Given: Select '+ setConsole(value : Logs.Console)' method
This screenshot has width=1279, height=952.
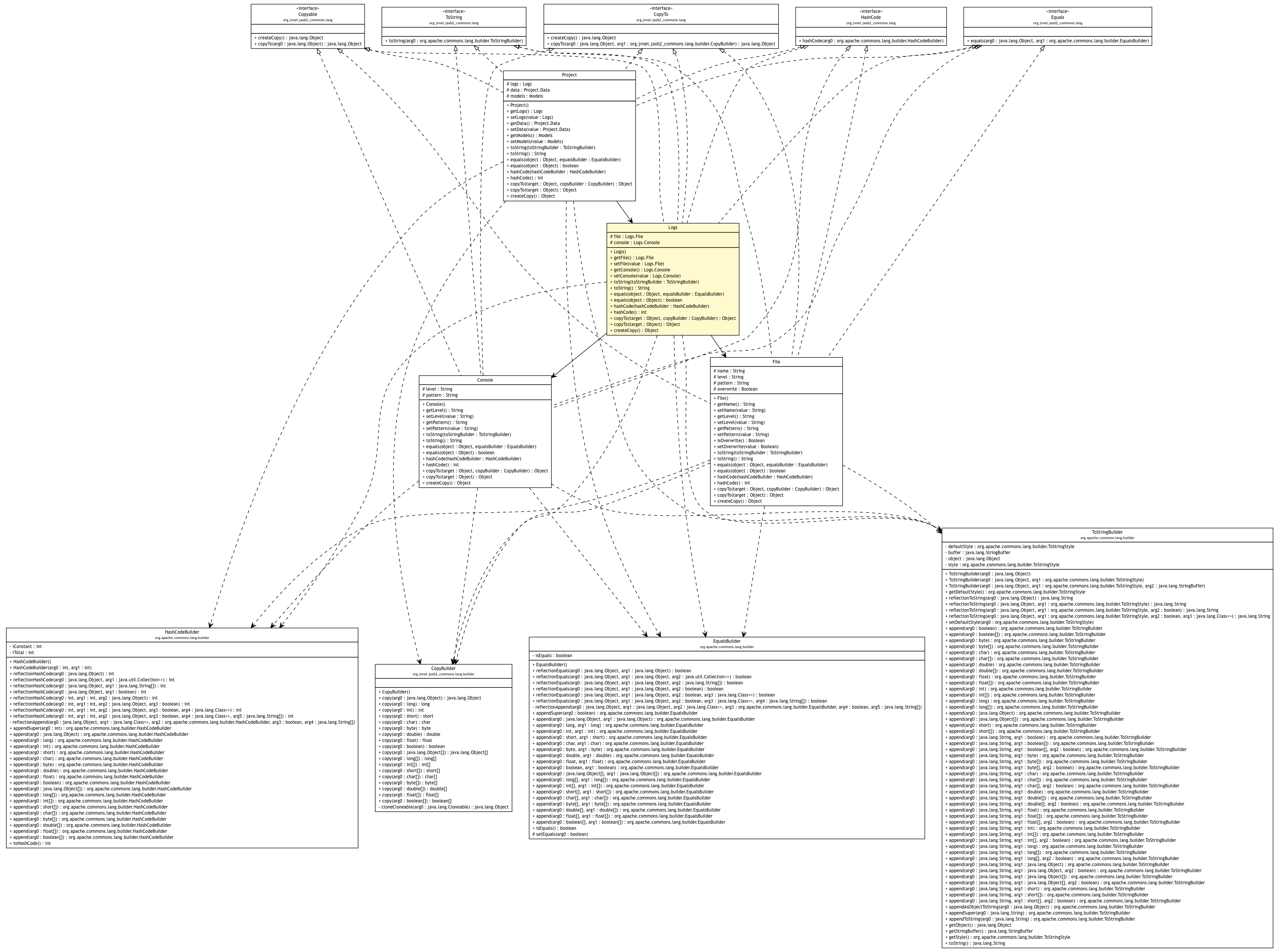Looking at the screenshot, I should tap(645, 276).
